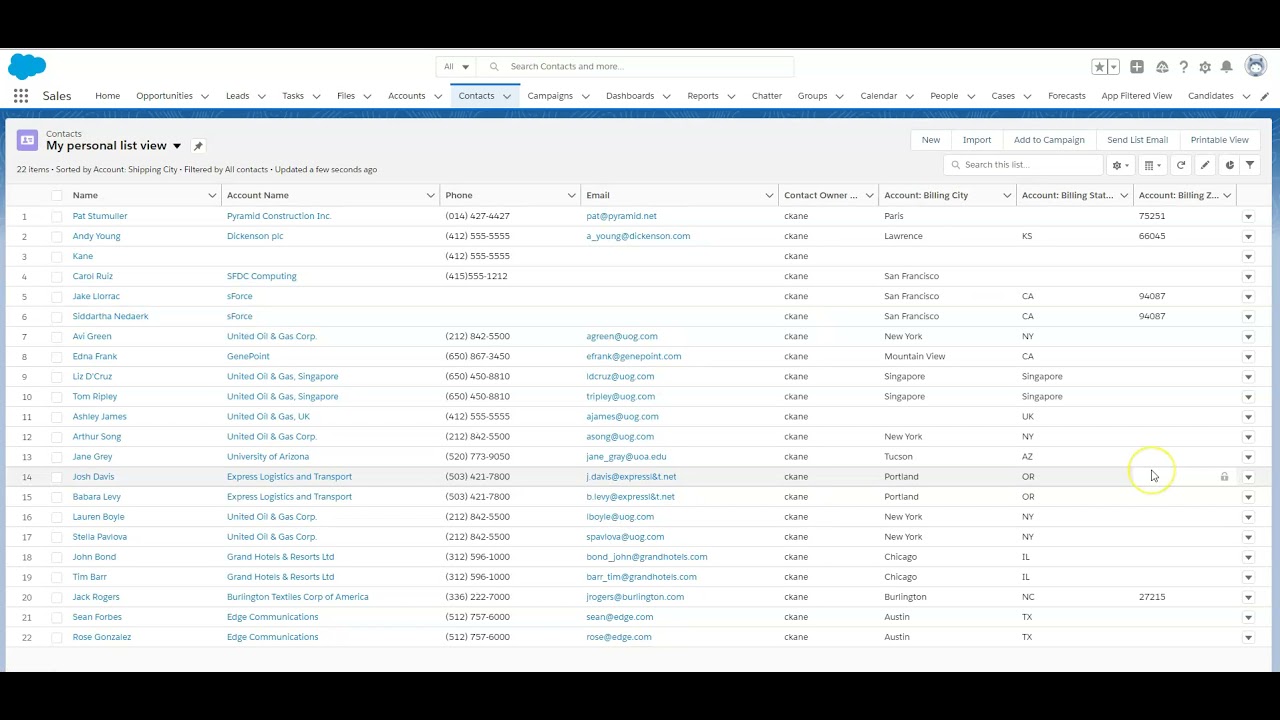Tick the checkbox for John Bond
Image resolution: width=1280 pixels, height=720 pixels.
(56, 557)
